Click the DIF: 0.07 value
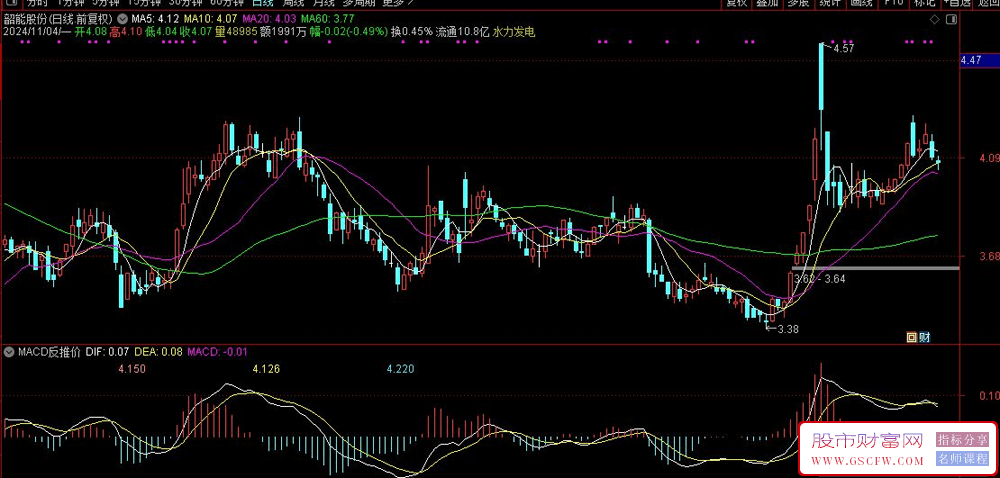This screenshot has width=1000, height=478. (x=107, y=351)
